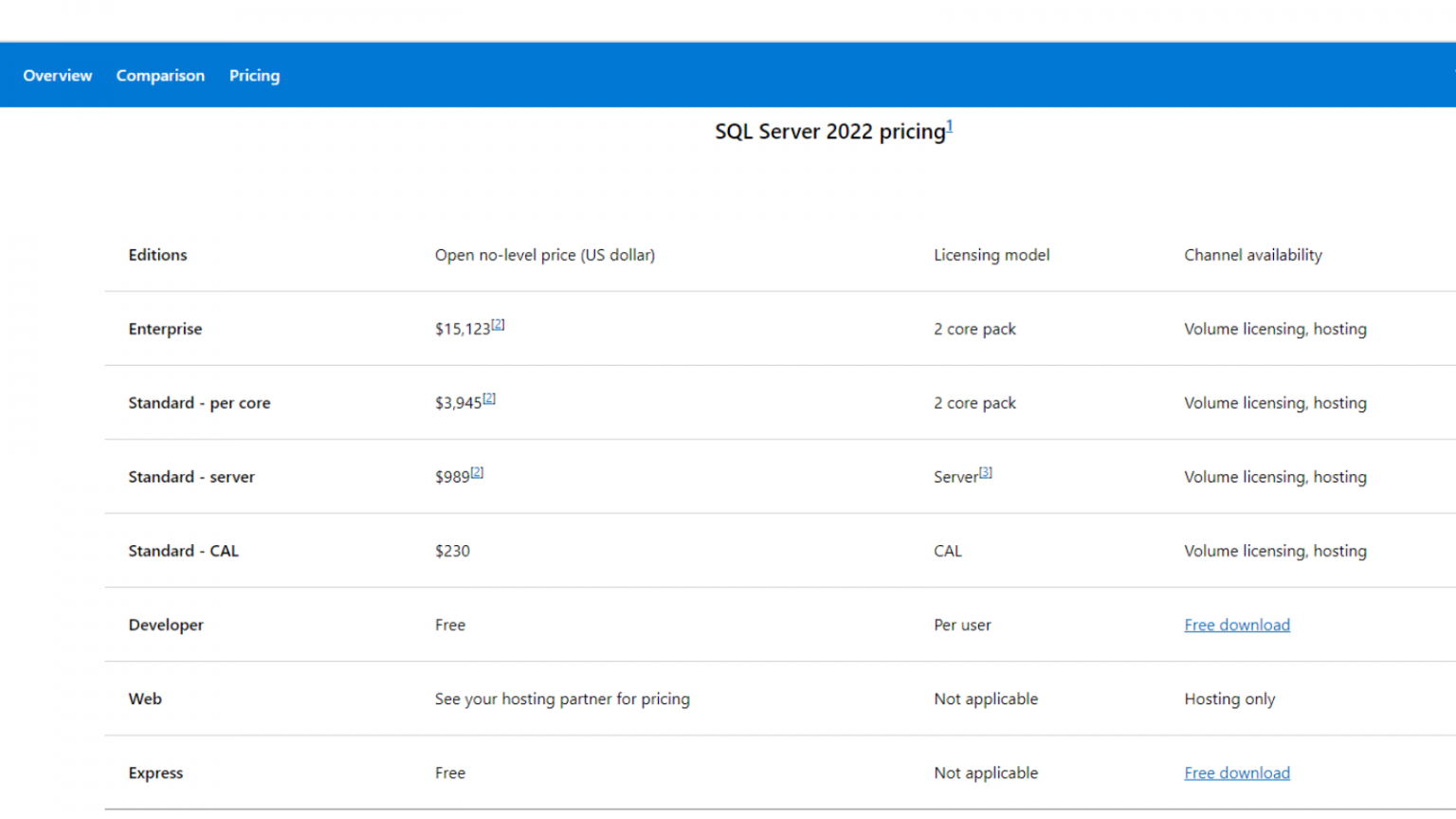The height and width of the screenshot is (819, 1456).
Task: Open the Overview navigation tab
Action: (57, 75)
